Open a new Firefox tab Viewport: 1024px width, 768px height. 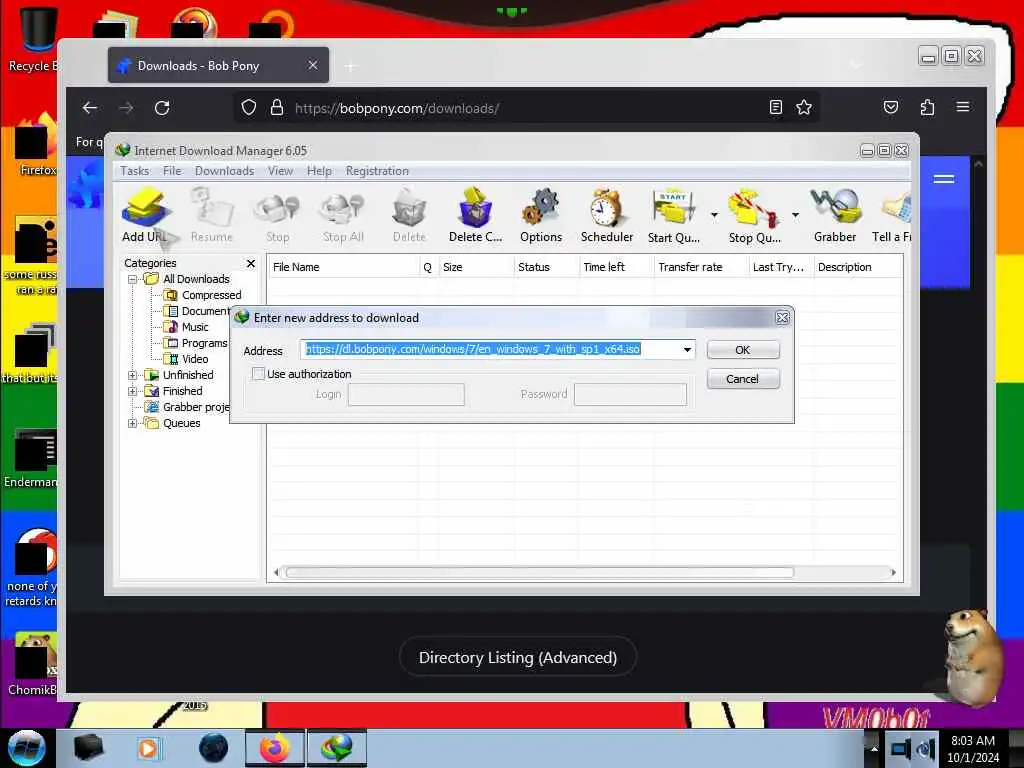(351, 66)
